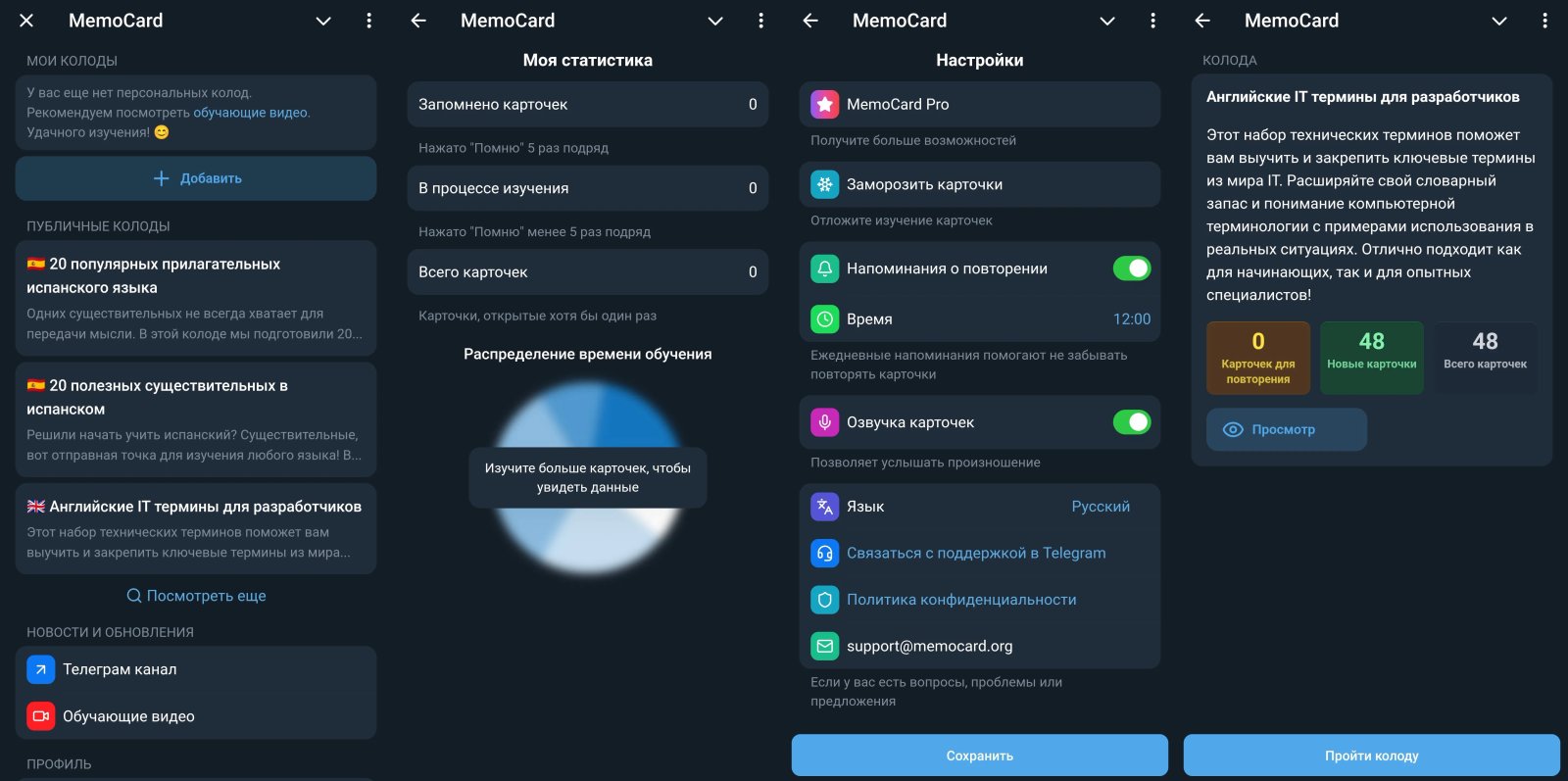The image size is (1568, 781).
Task: Click the Обучающие видео camera icon
Action: pos(39,715)
